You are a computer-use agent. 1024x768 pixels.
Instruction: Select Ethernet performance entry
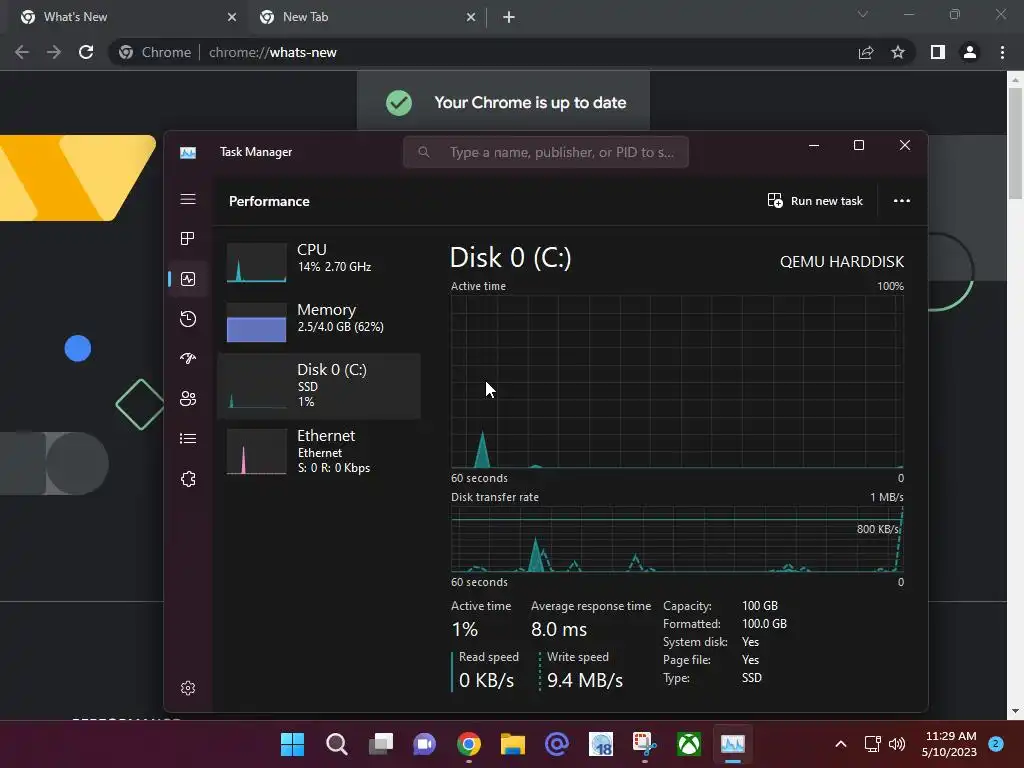click(x=319, y=452)
